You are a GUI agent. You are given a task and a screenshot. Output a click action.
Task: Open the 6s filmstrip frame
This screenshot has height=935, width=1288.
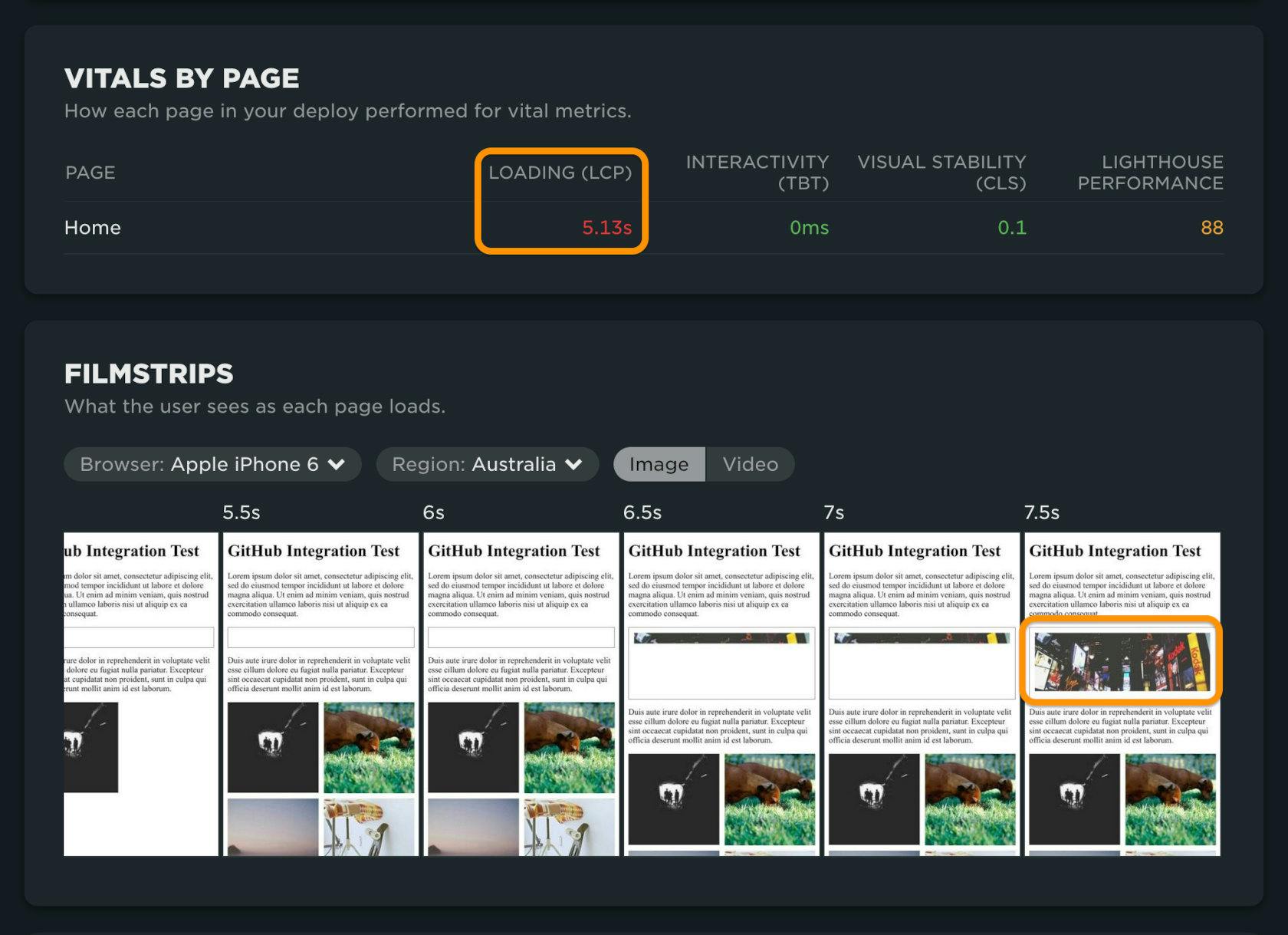(521, 694)
